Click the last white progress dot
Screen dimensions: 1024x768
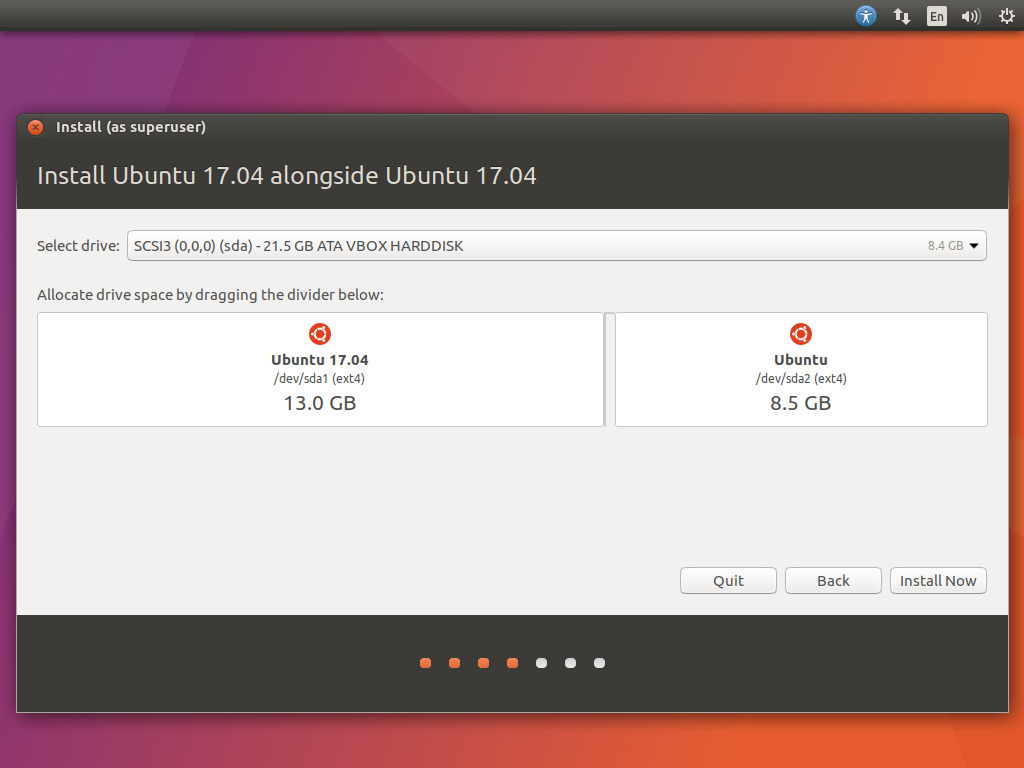599,663
